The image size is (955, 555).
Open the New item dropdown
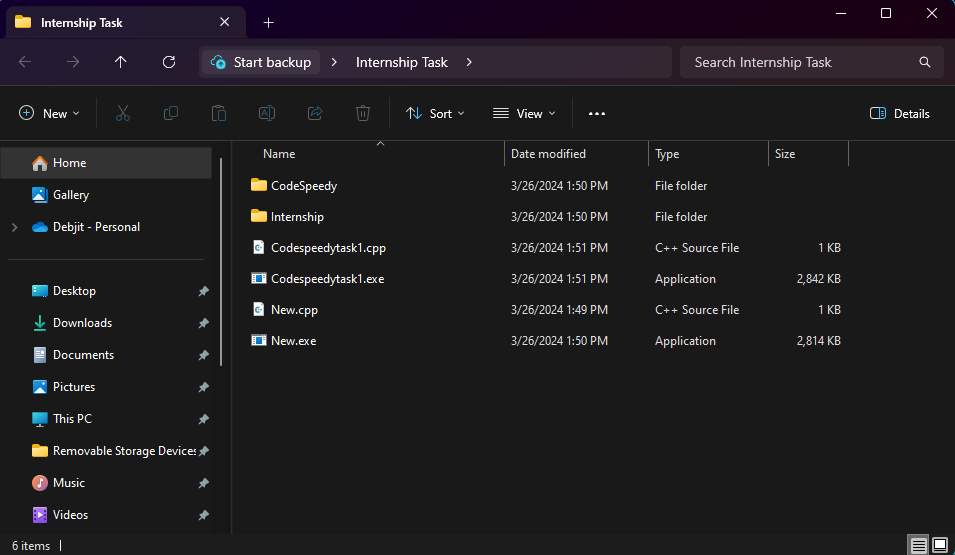(49, 113)
